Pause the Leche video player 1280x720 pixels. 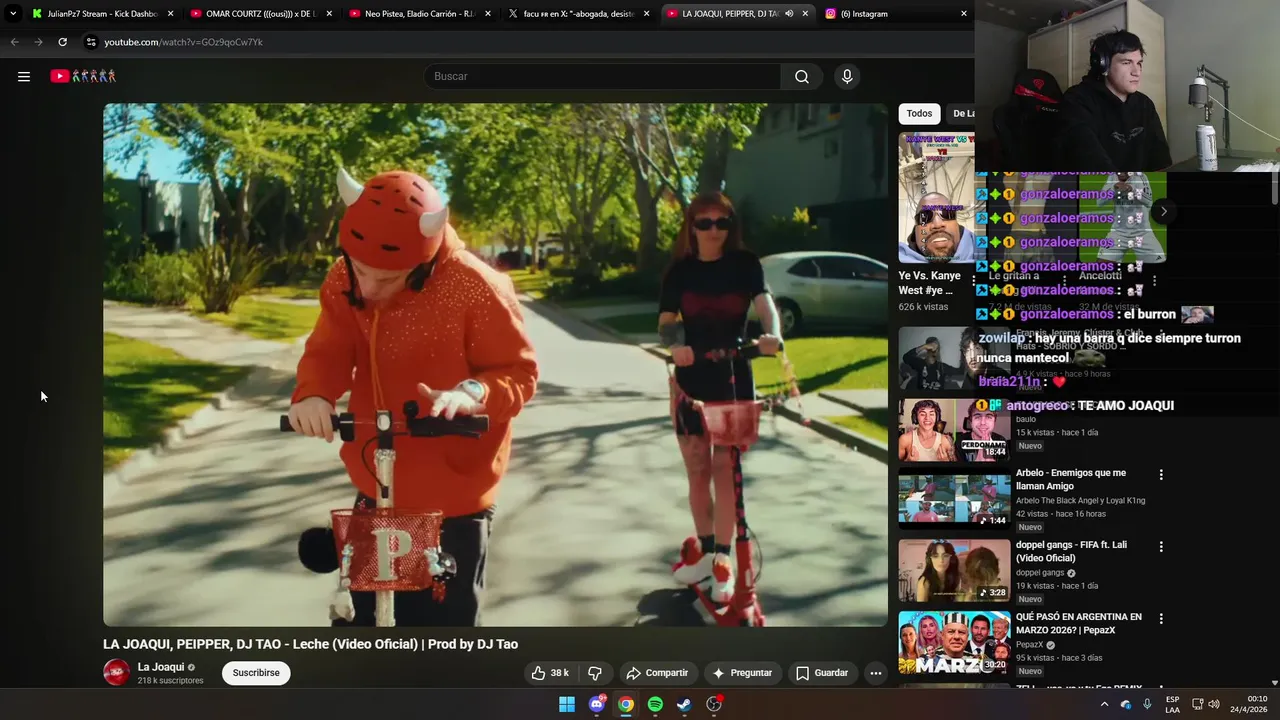tap(495, 365)
